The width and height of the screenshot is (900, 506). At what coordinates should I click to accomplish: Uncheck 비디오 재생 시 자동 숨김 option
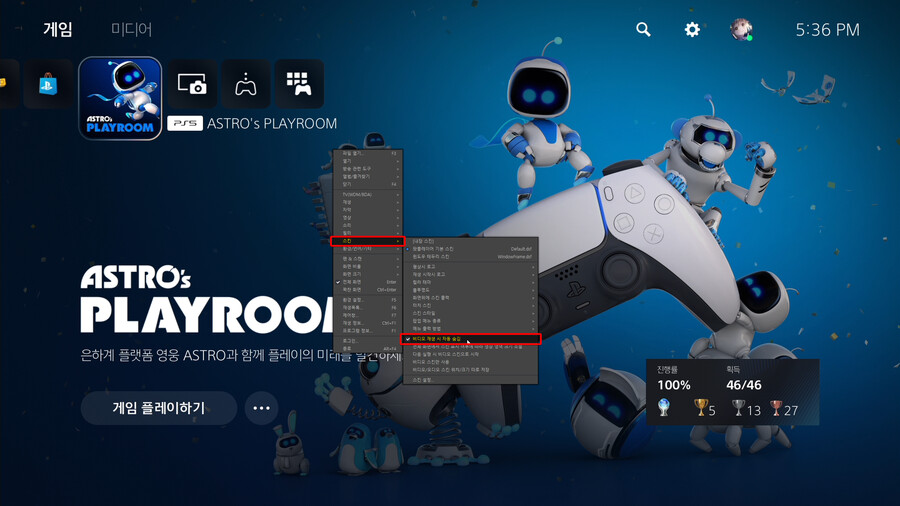470,339
